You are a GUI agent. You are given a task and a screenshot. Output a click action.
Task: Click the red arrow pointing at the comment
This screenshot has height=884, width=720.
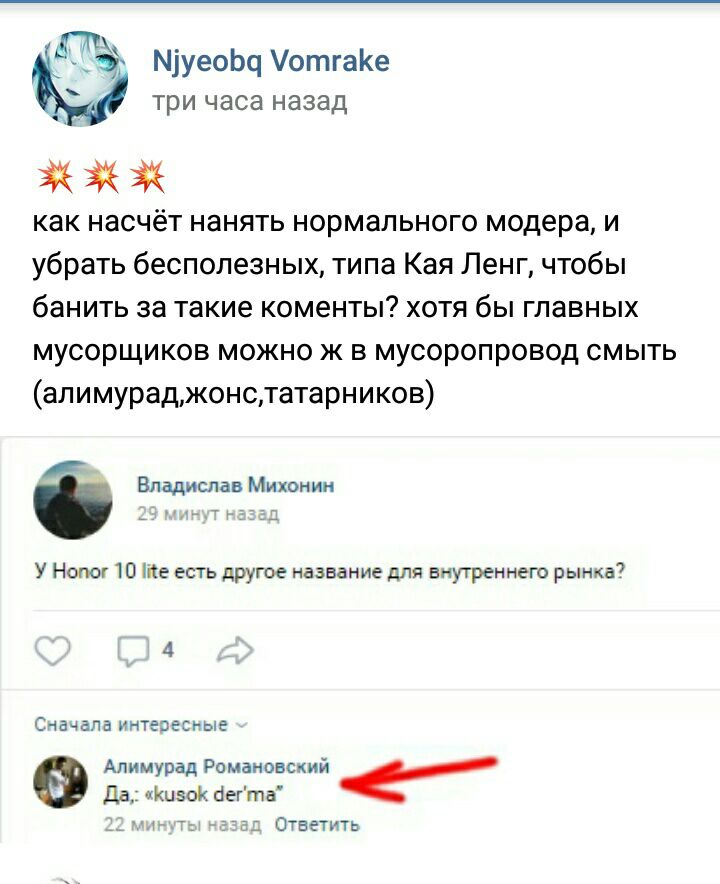coord(418,779)
